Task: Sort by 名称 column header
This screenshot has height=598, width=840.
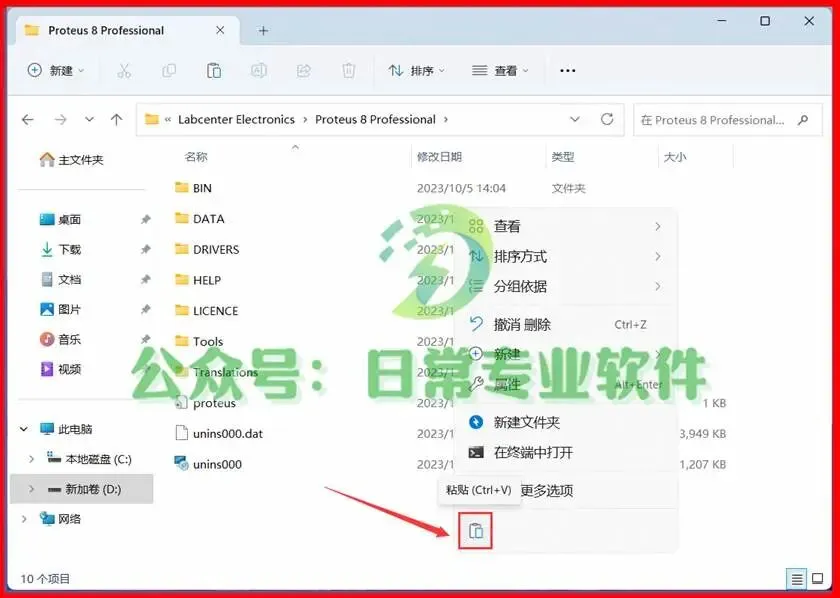Action: (196, 156)
